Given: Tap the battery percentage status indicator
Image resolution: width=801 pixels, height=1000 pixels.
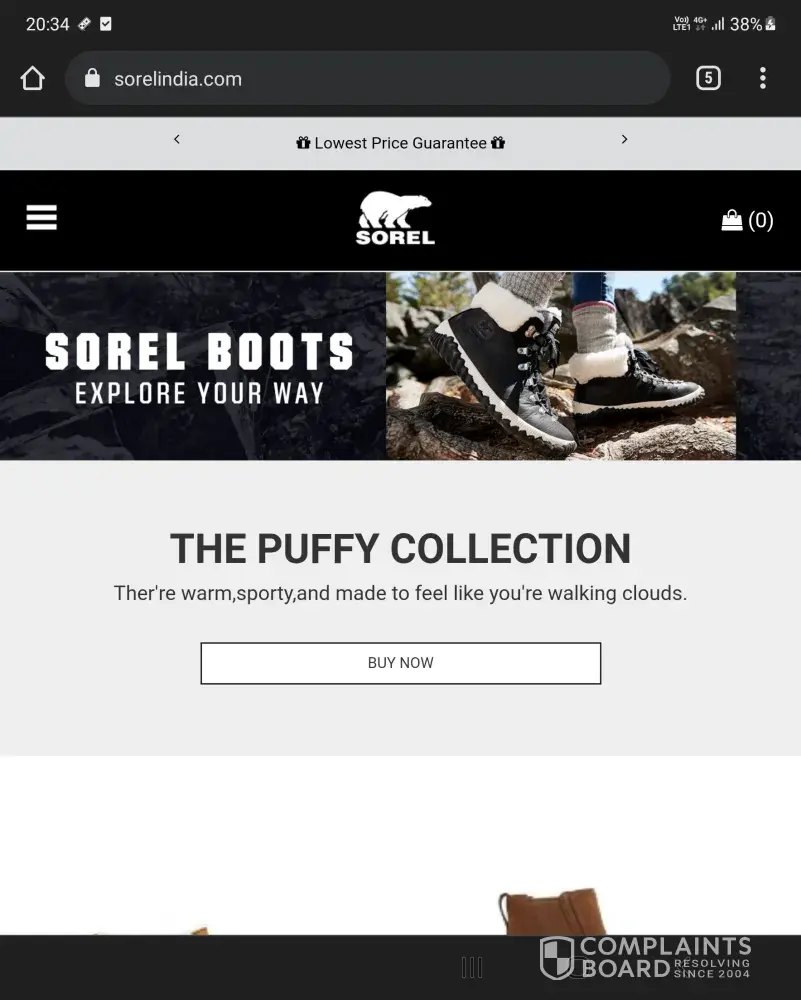Looking at the screenshot, I should tap(746, 24).
